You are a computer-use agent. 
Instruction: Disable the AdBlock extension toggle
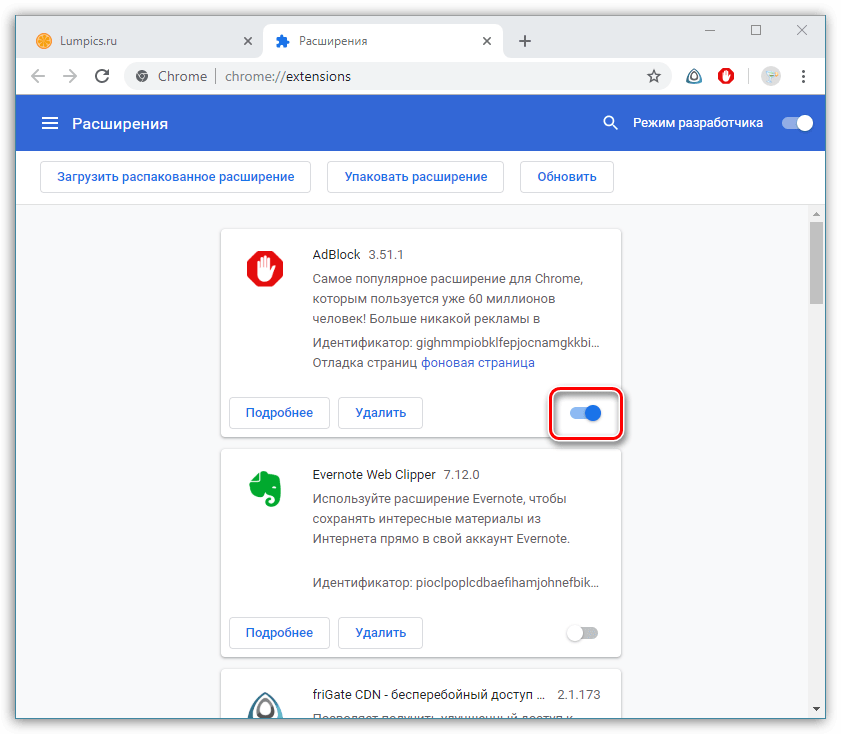pyautogui.click(x=585, y=413)
